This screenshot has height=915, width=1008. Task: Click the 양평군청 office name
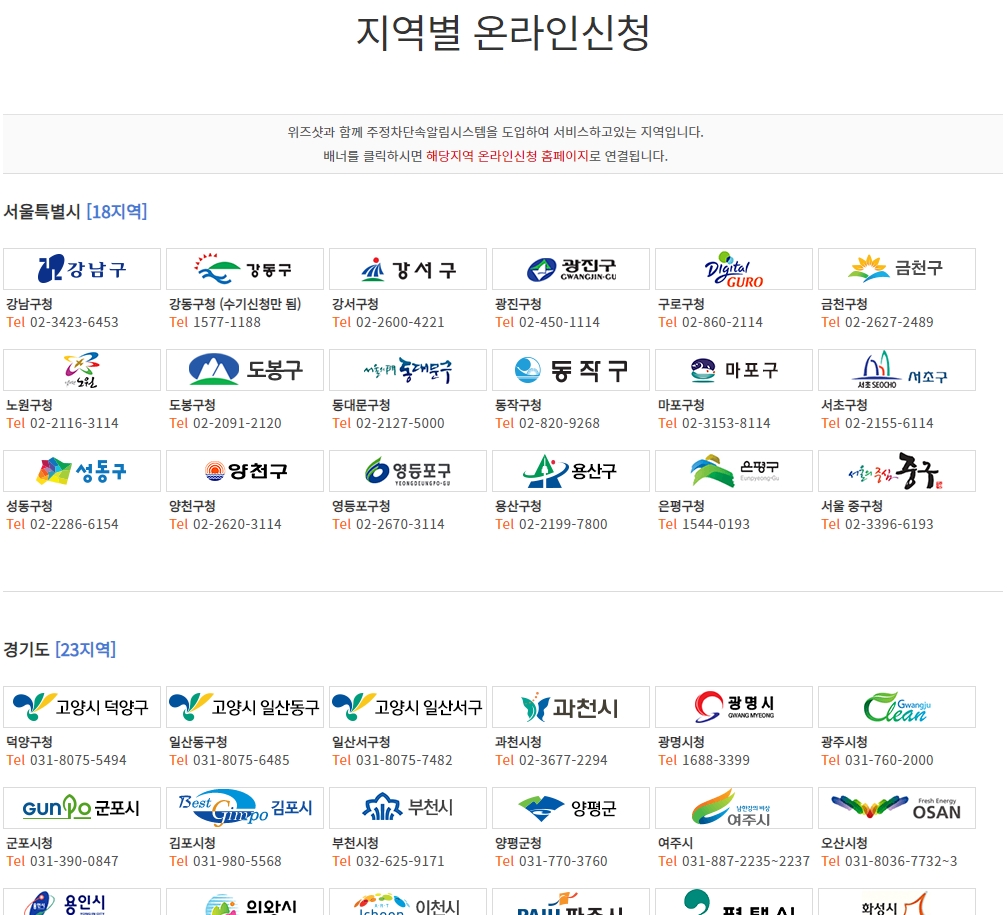coord(518,843)
